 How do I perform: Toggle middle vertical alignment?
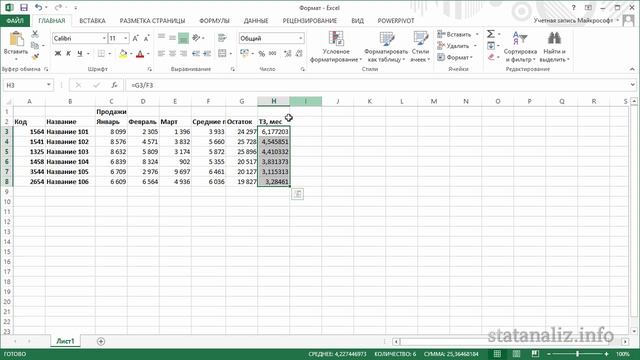point(172,38)
